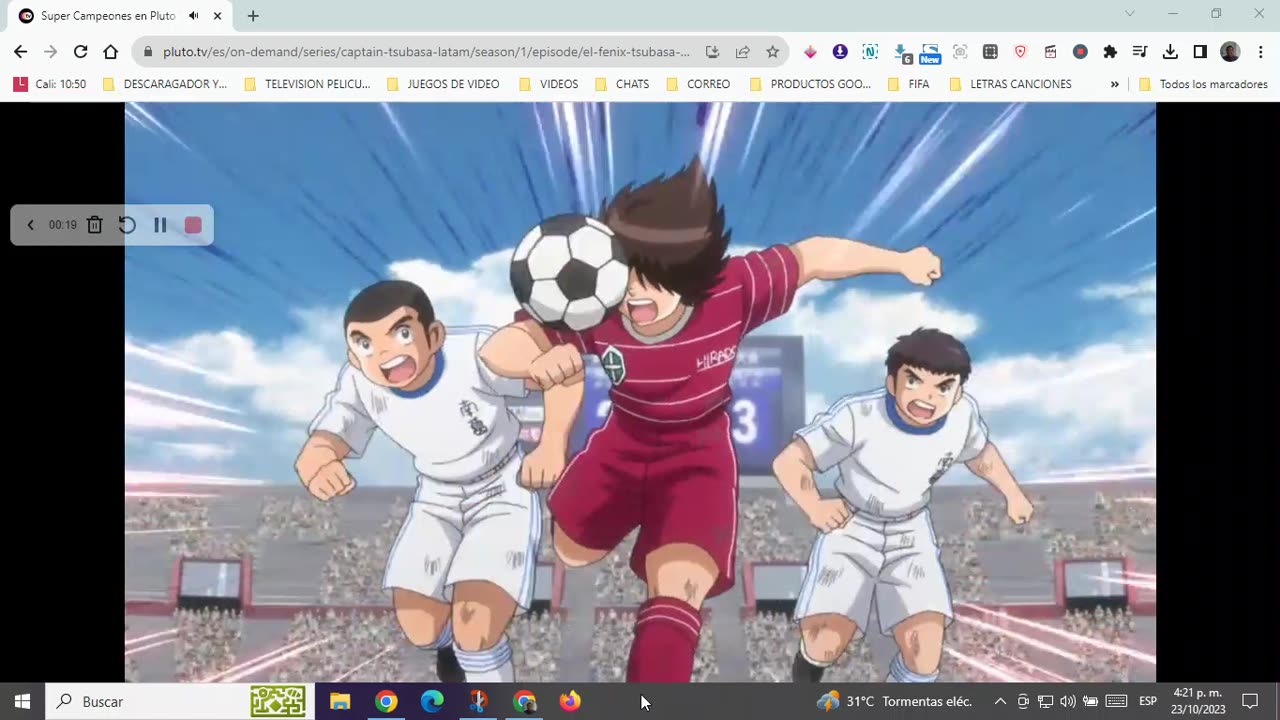Mute the Super Campeones tab audio
1280x720 pixels.
pos(193,16)
